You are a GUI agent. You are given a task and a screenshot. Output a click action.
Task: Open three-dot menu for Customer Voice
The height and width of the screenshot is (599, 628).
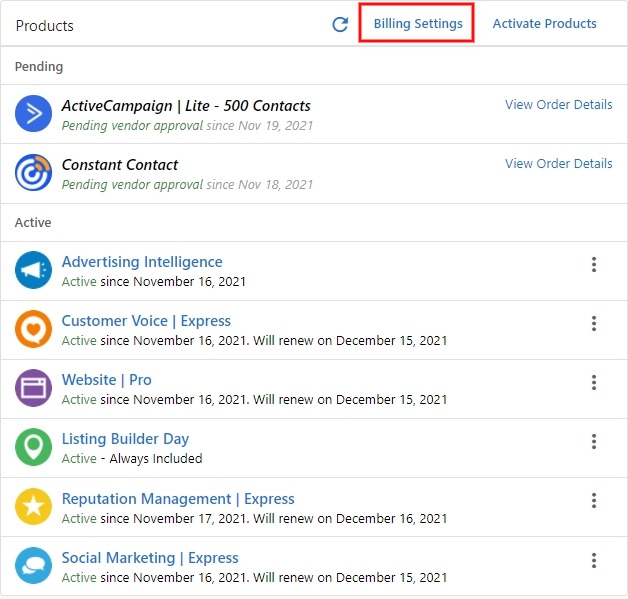pyautogui.click(x=594, y=324)
